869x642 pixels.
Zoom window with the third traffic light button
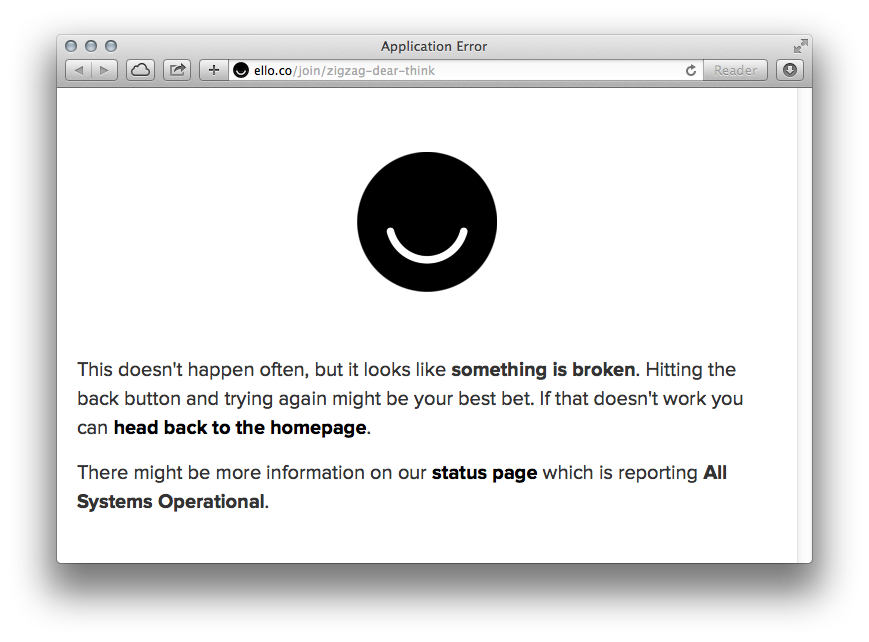111,46
